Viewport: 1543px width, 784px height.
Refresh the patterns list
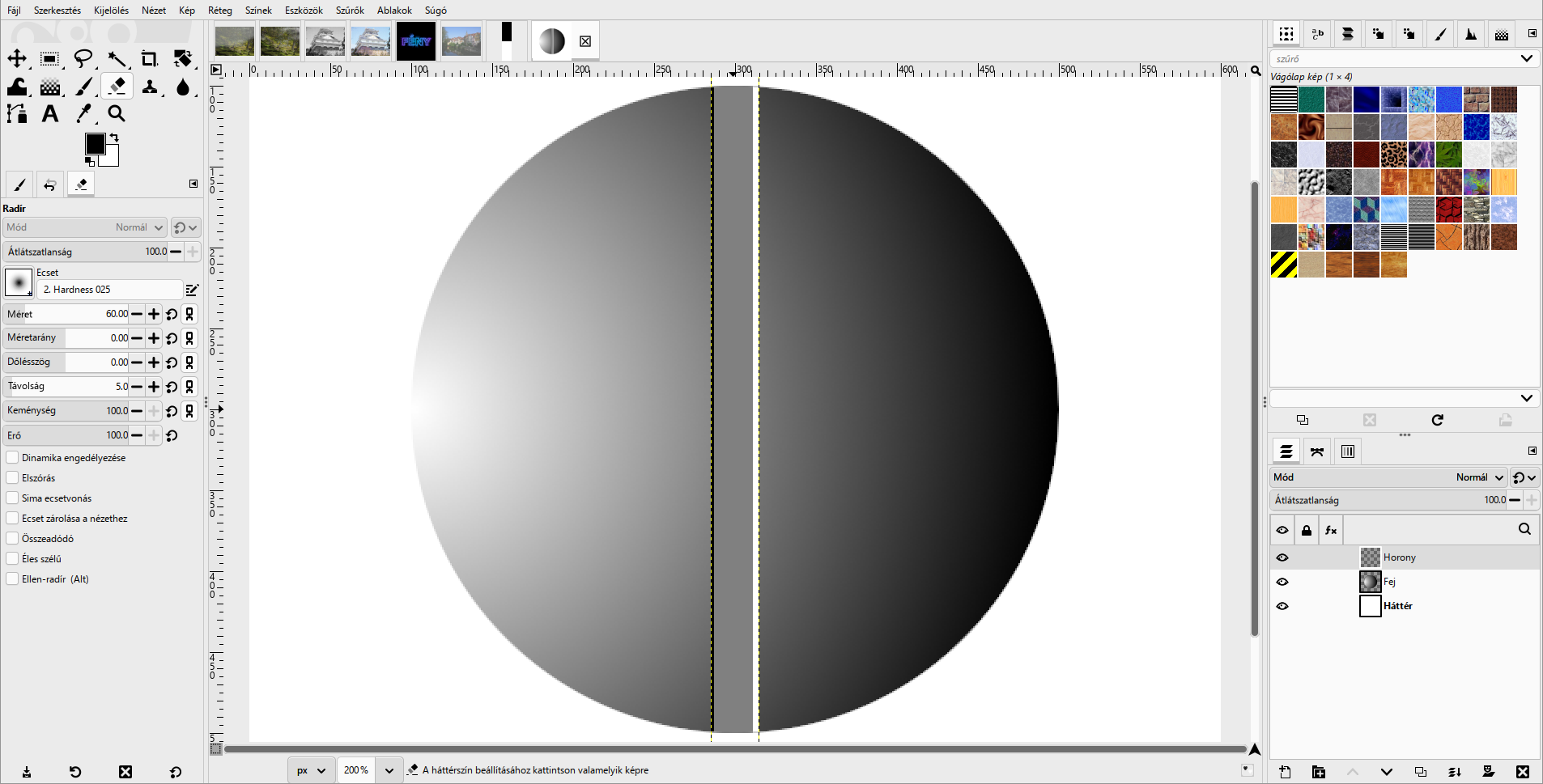coord(1437,420)
